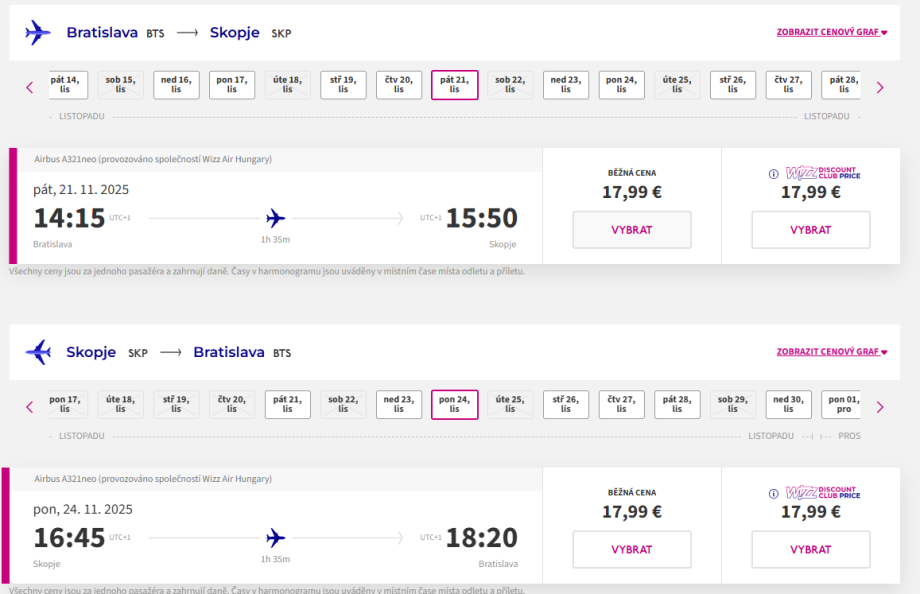Click the plane icon beside Skopje → Bratislava heading
Screen dimensions: 920x594
coord(38,352)
